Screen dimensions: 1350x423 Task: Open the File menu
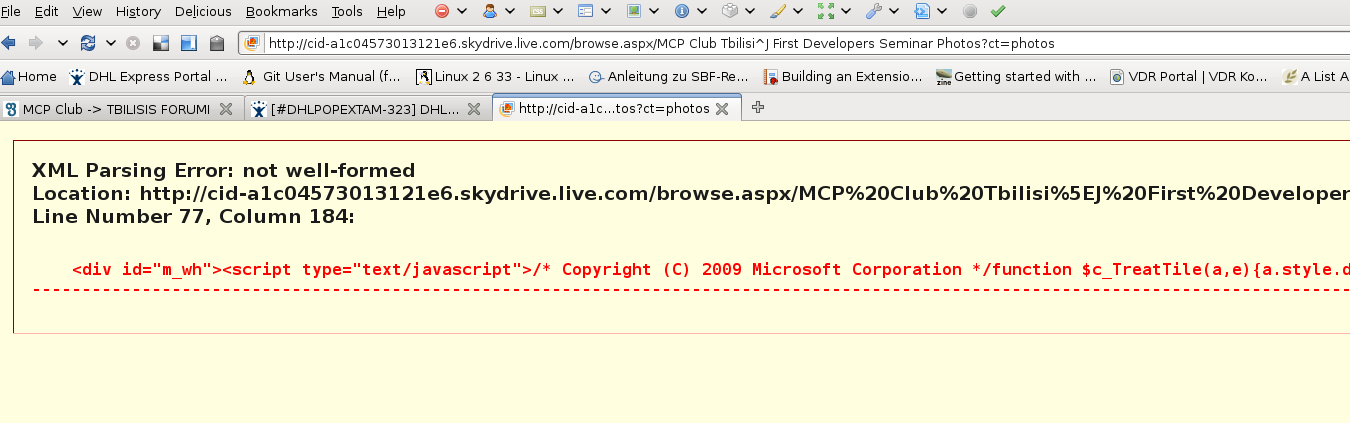pos(11,12)
